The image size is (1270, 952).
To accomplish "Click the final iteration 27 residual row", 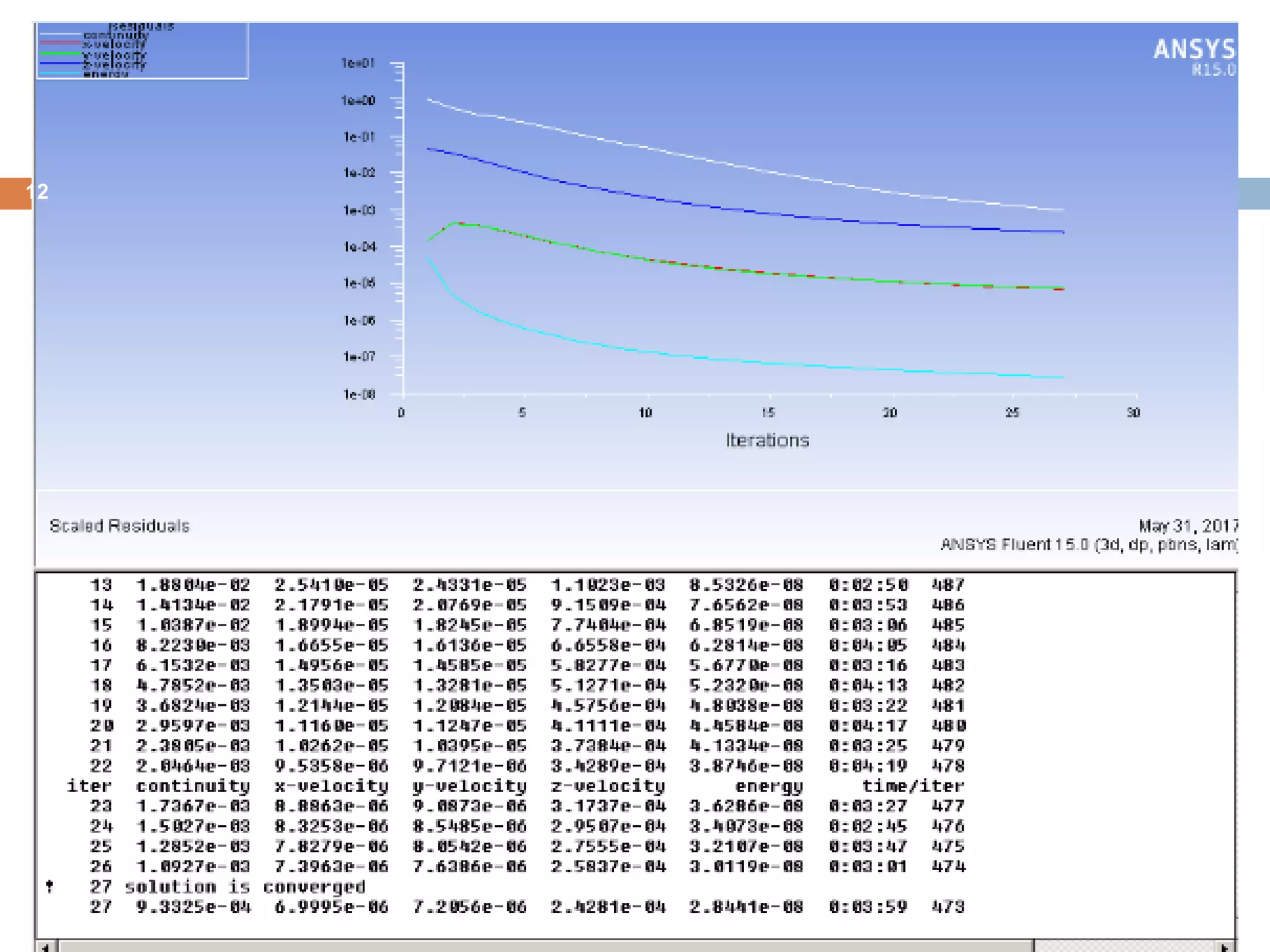I will [527, 907].
